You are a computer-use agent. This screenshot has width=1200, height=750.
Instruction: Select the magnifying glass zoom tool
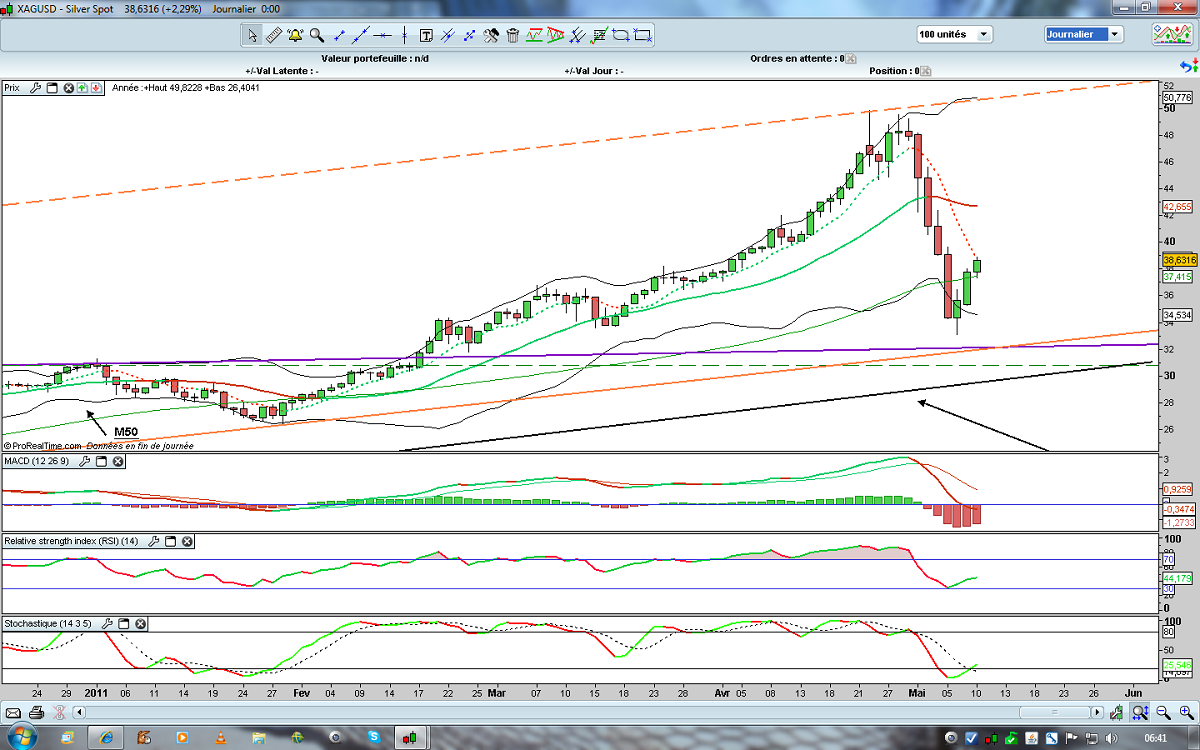[x=317, y=35]
